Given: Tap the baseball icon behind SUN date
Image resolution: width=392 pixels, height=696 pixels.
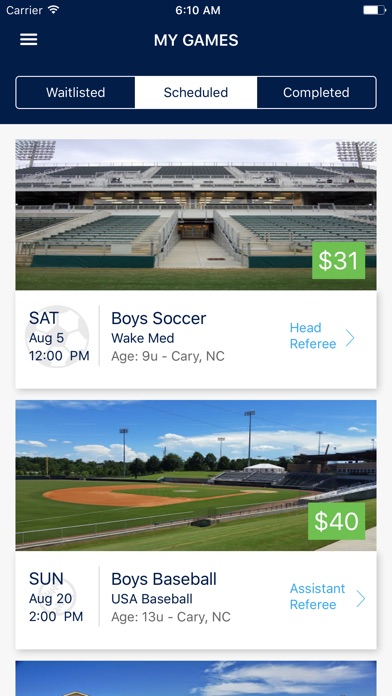Looking at the screenshot, I should (57, 594).
